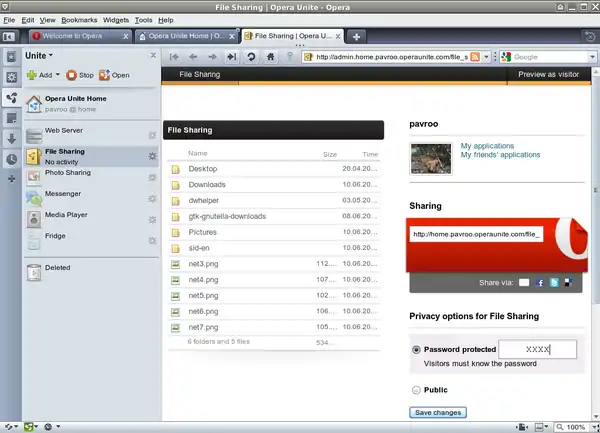The image size is (600, 433).
Task: Open the Bookmarks menu
Action: click(x=79, y=20)
